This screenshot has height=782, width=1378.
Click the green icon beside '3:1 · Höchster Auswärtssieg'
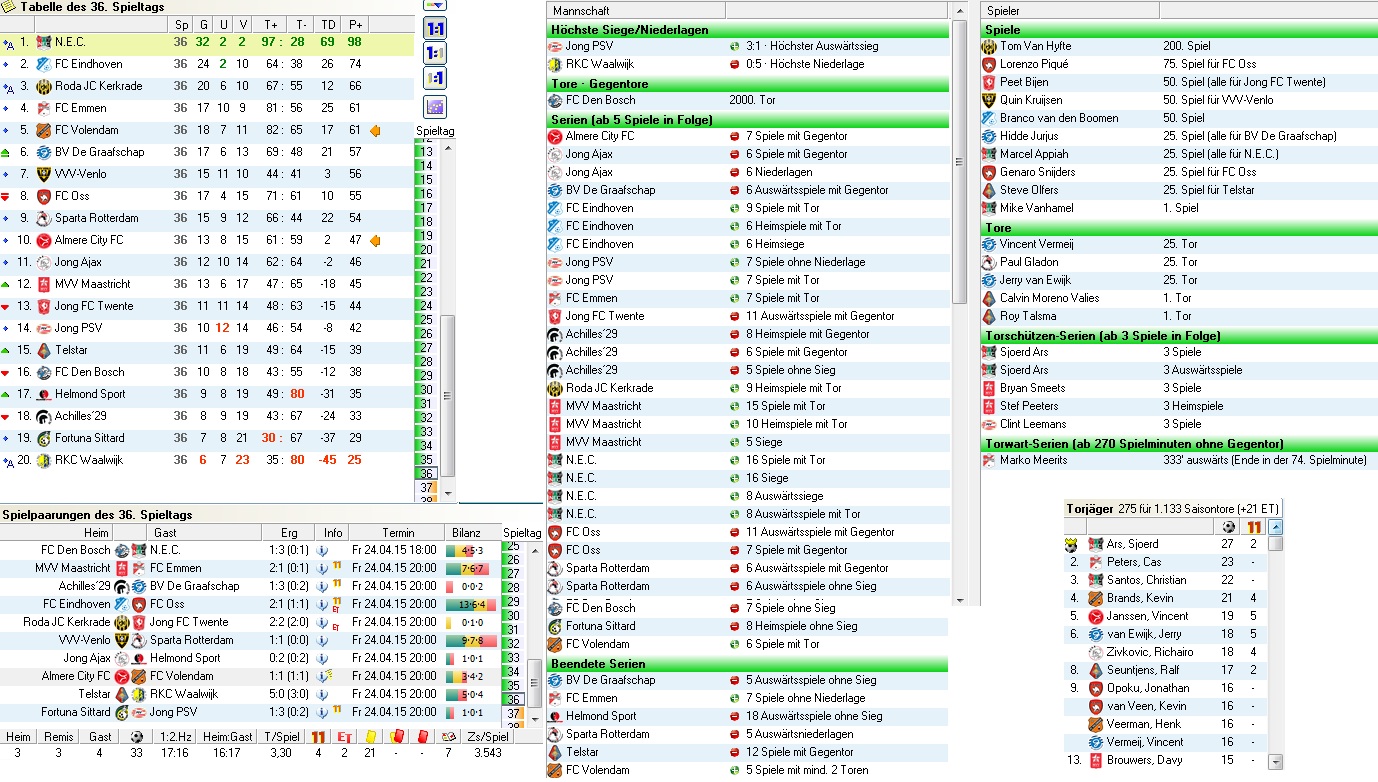pos(735,46)
